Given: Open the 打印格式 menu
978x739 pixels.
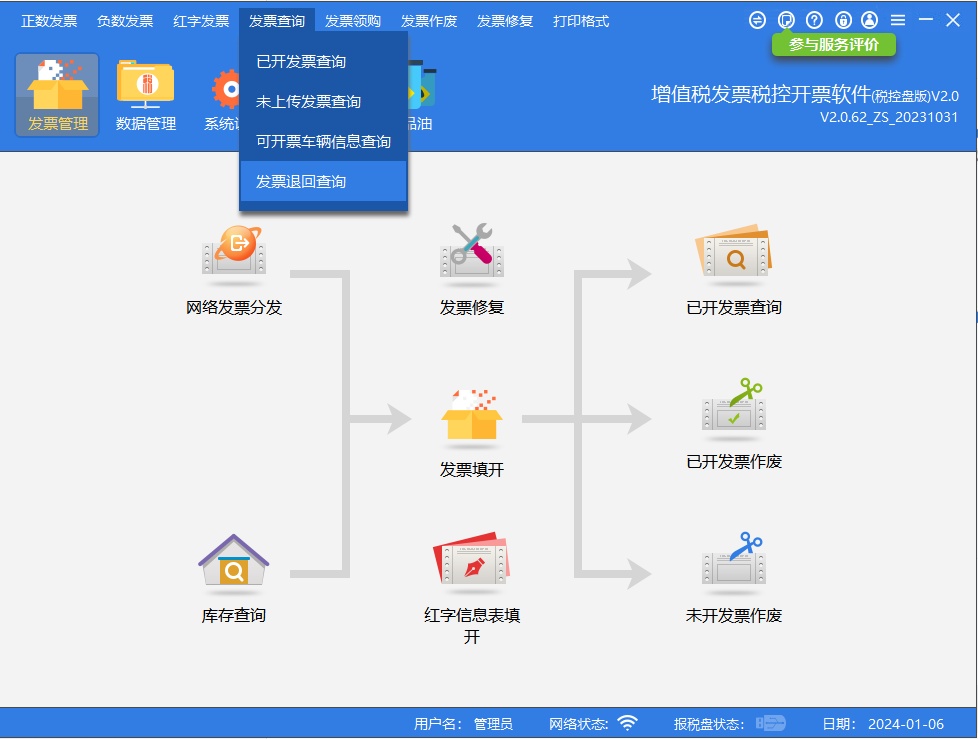Looking at the screenshot, I should point(583,18).
